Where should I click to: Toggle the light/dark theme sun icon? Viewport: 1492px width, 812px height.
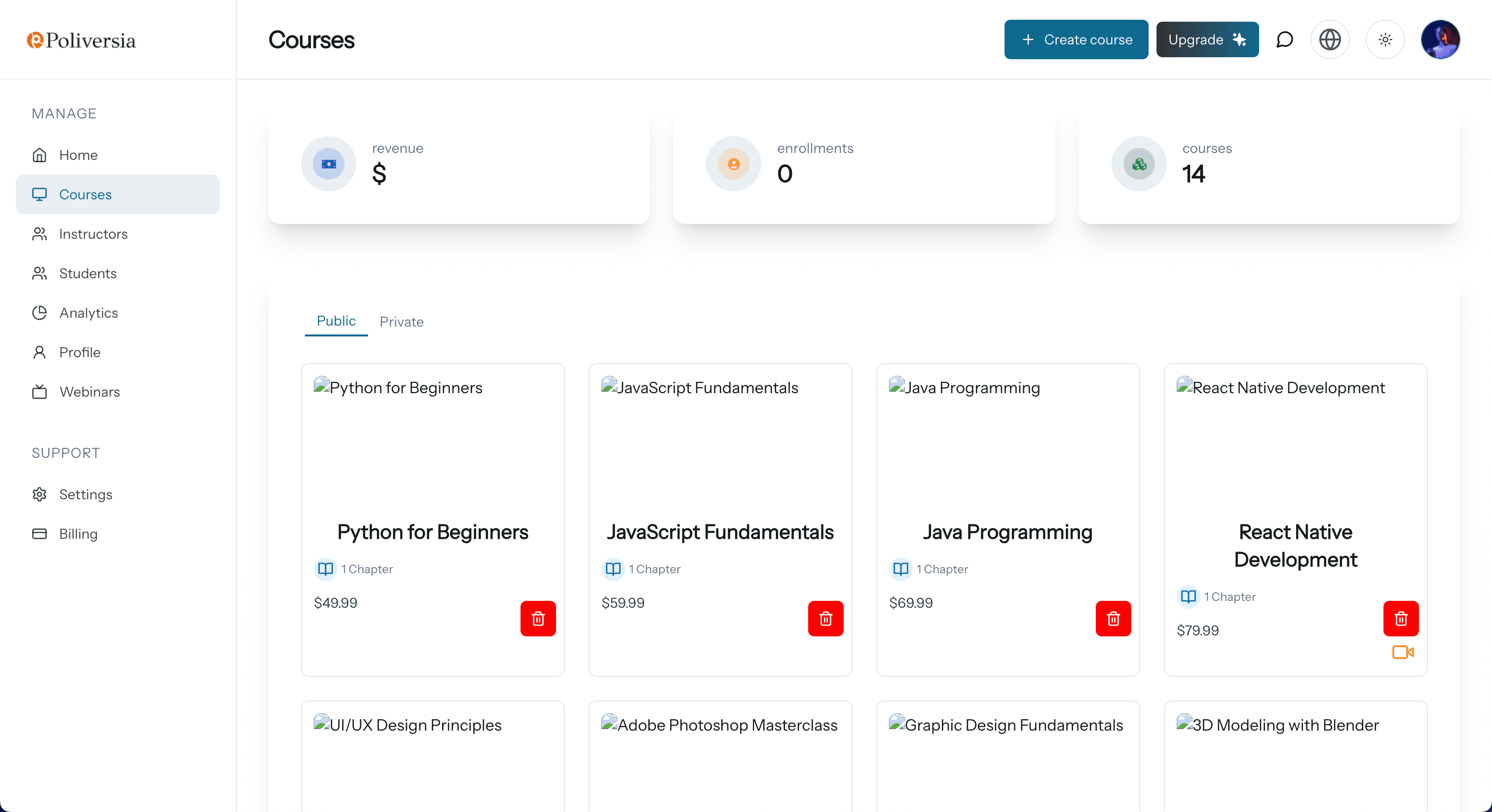click(1385, 39)
